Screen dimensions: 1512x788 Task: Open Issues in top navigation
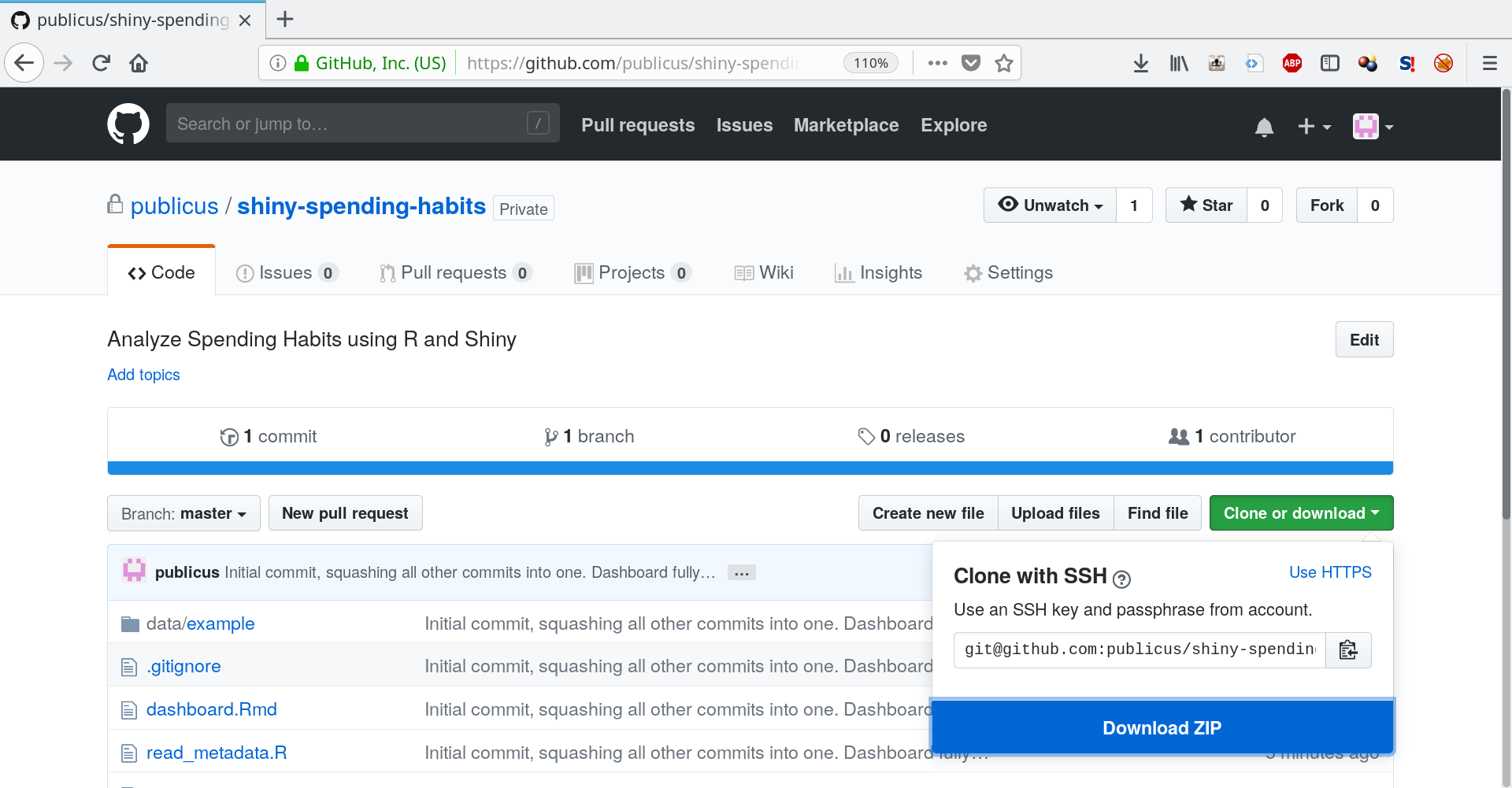coord(744,125)
